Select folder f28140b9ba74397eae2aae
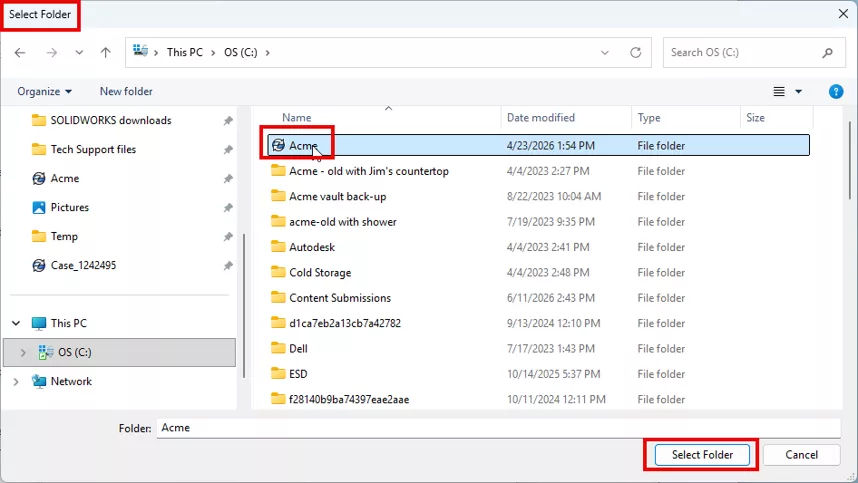Image resolution: width=858 pixels, height=483 pixels. 349,399
